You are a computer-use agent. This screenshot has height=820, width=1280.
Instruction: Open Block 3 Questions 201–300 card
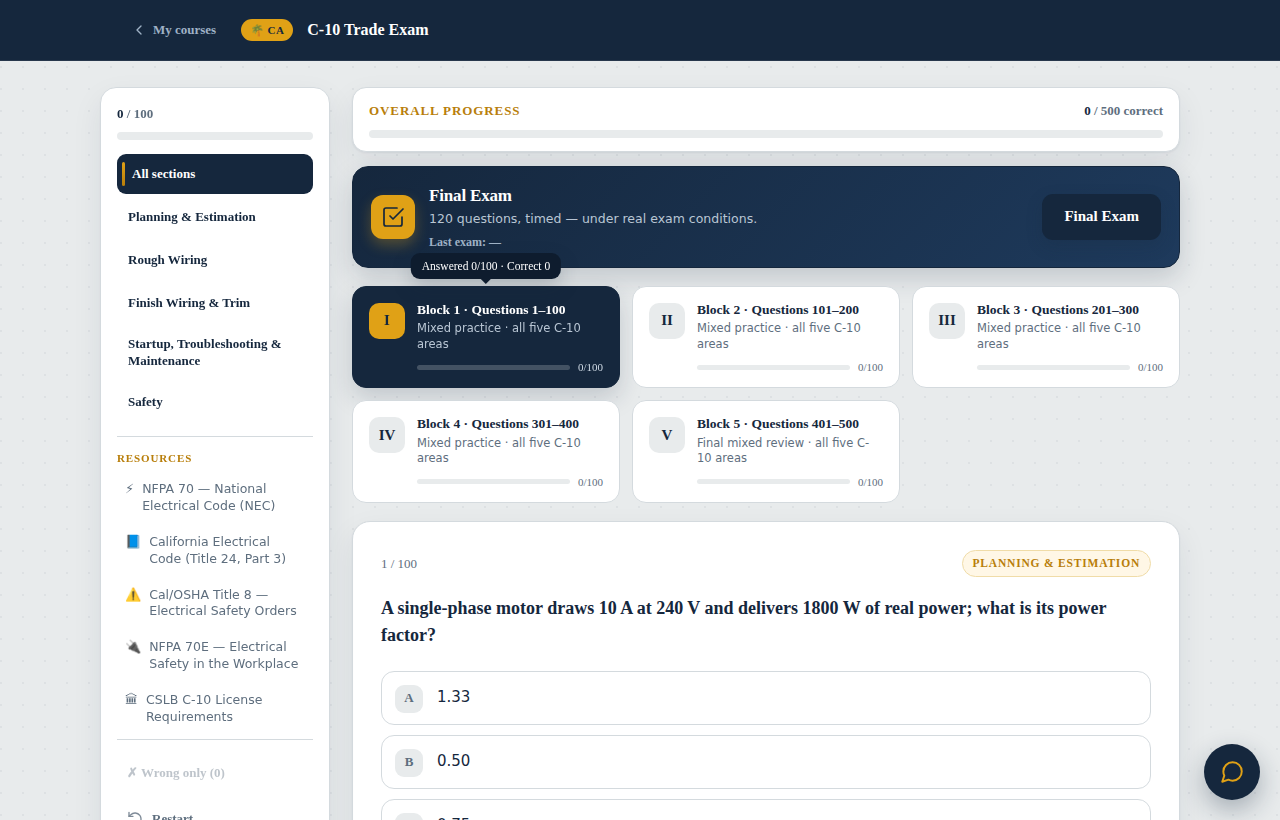pyautogui.click(x=1046, y=337)
